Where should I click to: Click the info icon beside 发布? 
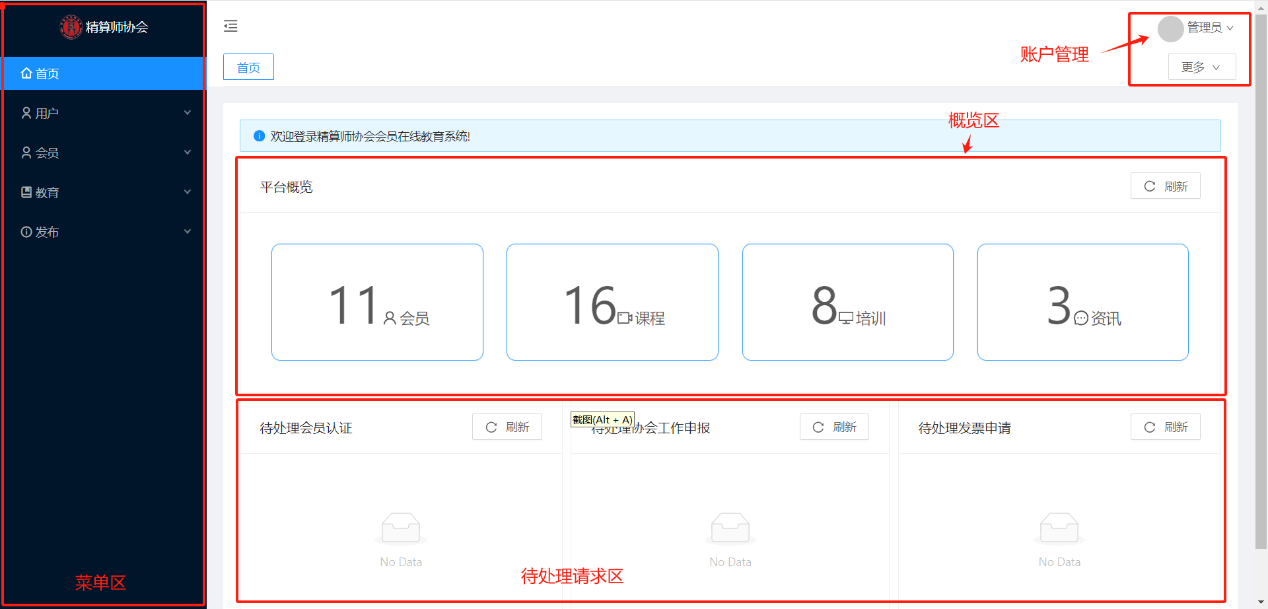(x=26, y=232)
